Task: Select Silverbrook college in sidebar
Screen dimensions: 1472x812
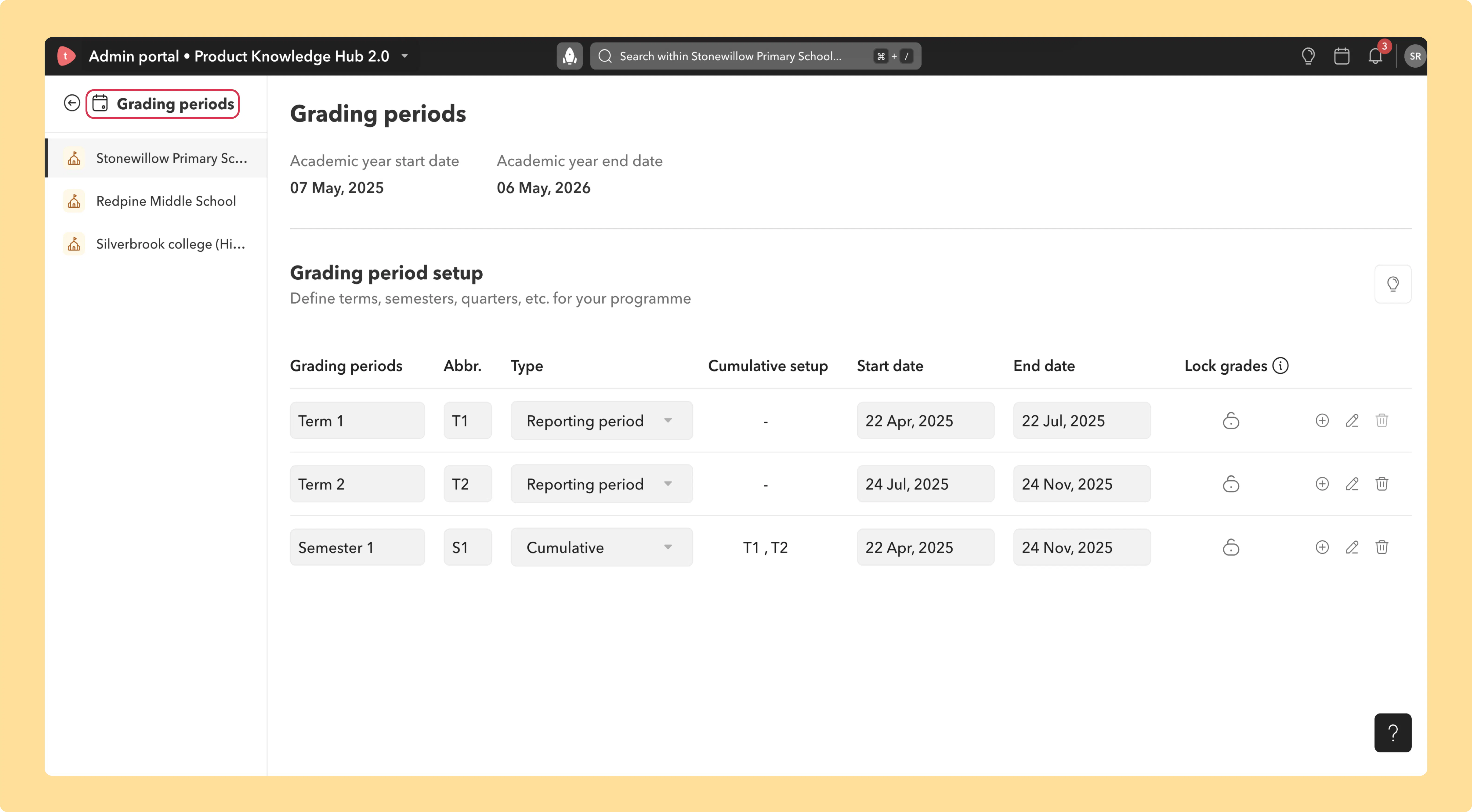Action: coord(156,244)
